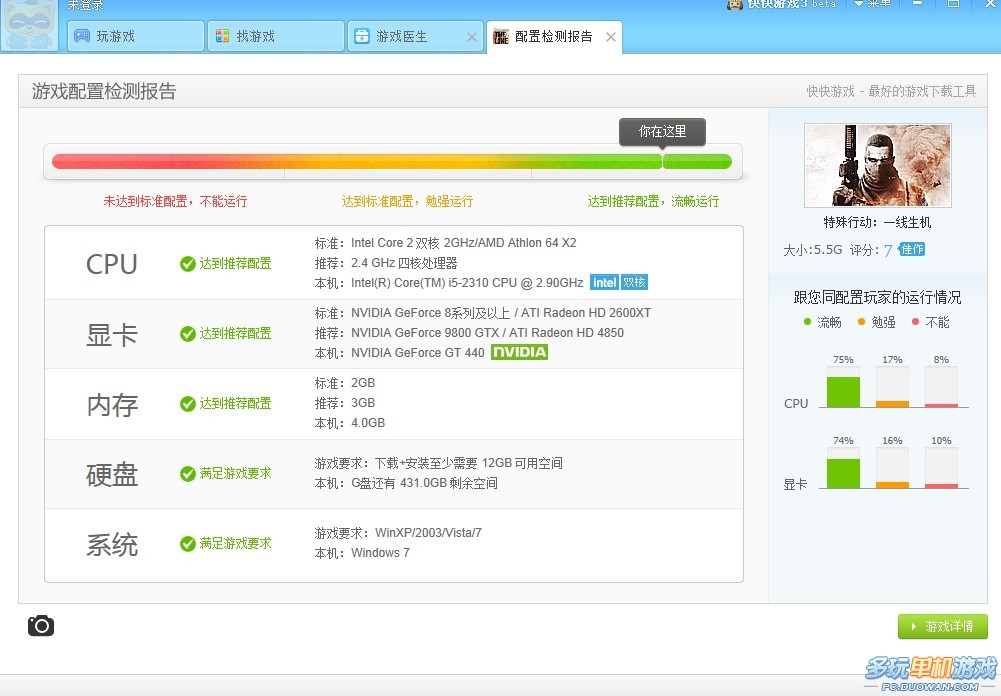
Task: Click the NVIDIA brand logo badge
Action: coord(519,352)
